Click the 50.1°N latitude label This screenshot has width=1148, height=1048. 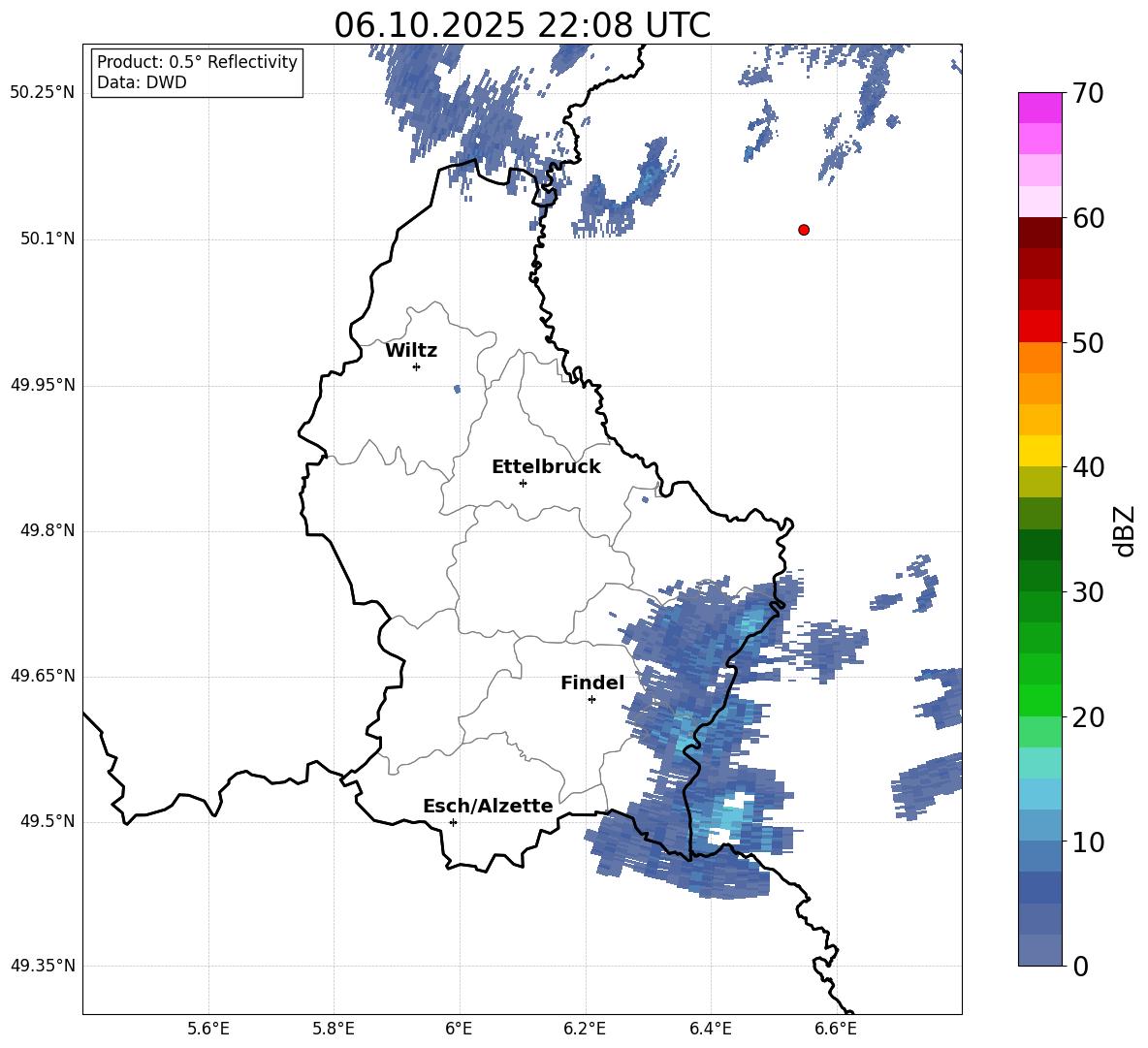click(47, 239)
